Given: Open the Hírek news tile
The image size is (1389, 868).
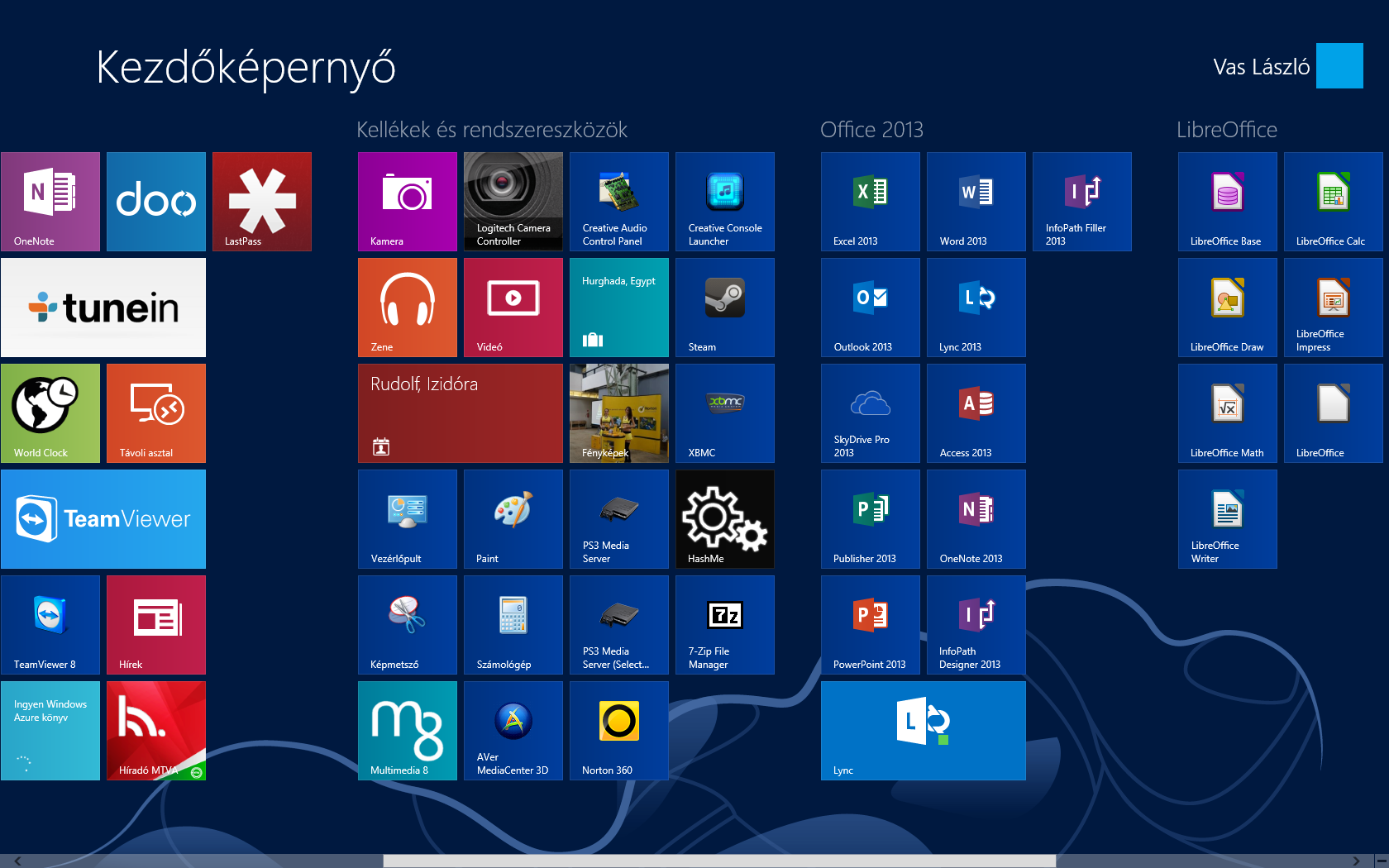Looking at the screenshot, I should 156,625.
